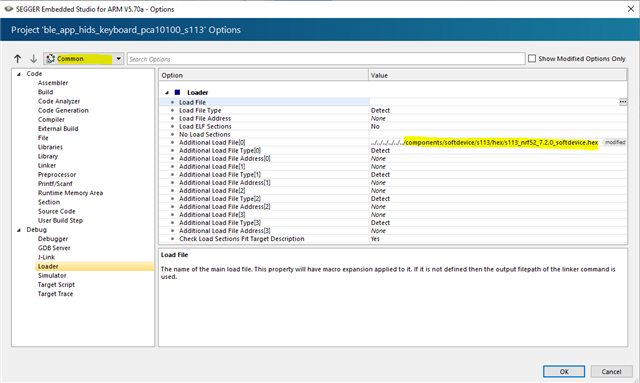Select Additional Load File Address[2] row
This screenshot has height=383, width=640.
[x=393, y=207]
